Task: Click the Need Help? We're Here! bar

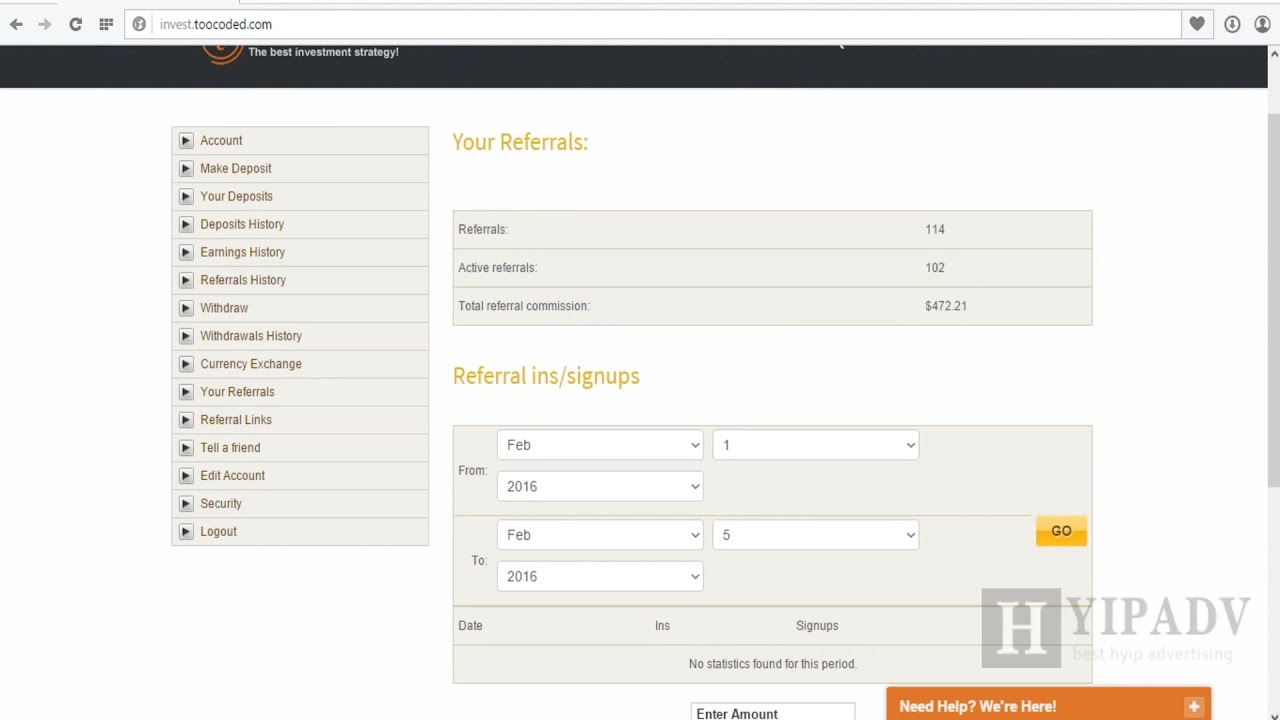Action: [1048, 706]
